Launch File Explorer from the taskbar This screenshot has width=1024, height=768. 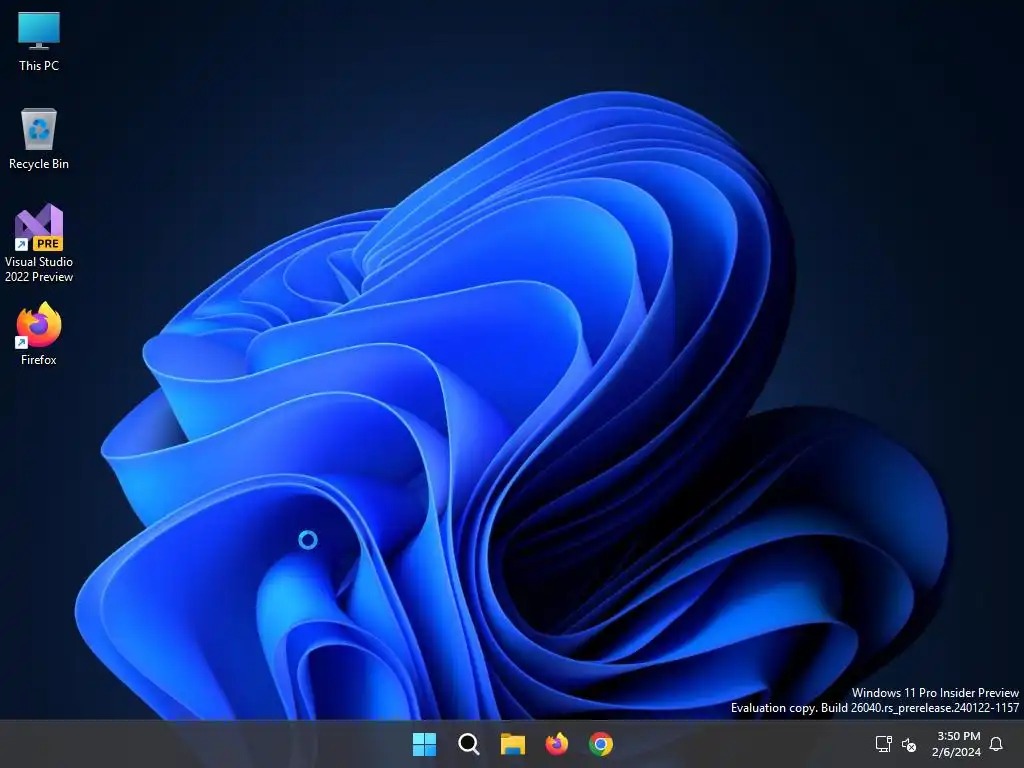pyautogui.click(x=513, y=744)
